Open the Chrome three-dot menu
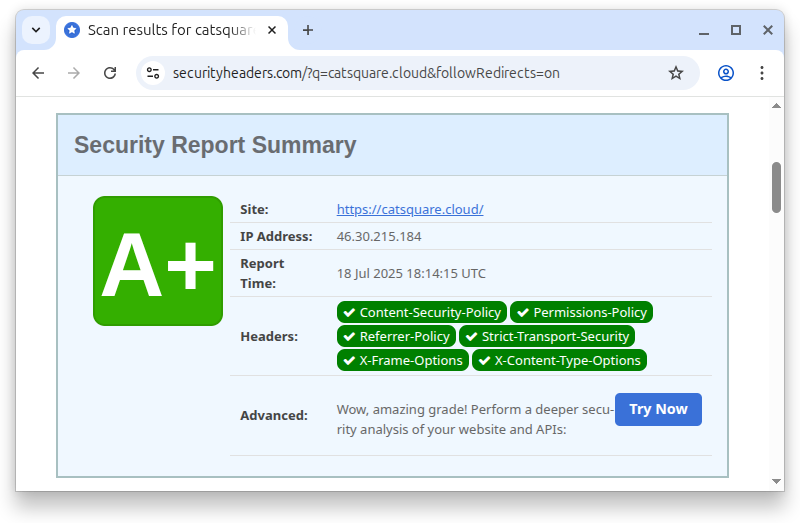 click(762, 73)
